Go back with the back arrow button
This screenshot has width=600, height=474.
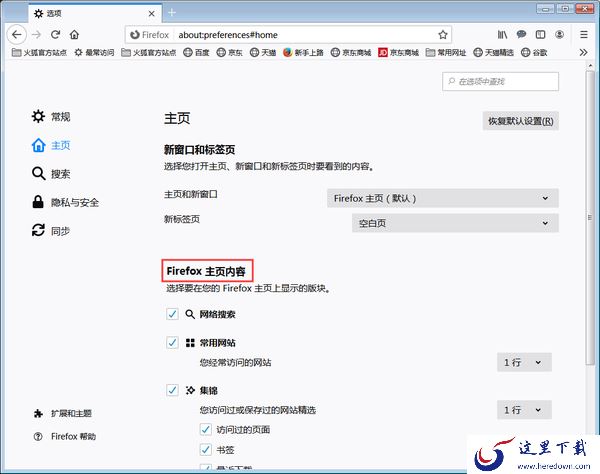(x=16, y=35)
